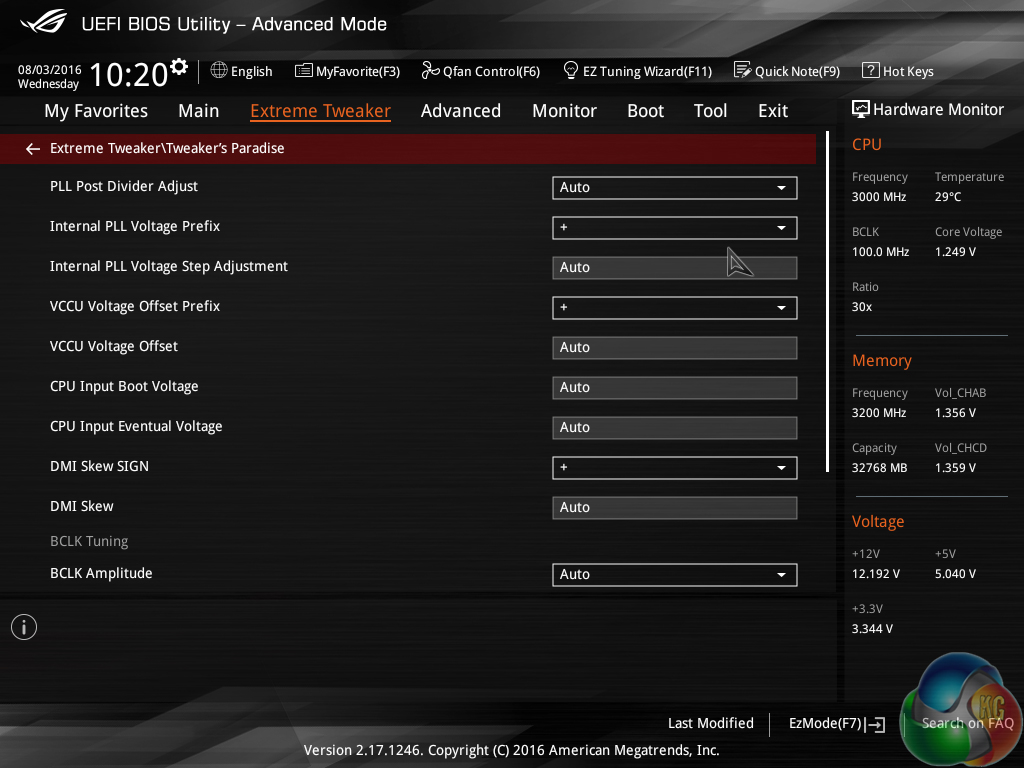
Task: Open the Extreme Tweaker tab
Action: point(321,111)
